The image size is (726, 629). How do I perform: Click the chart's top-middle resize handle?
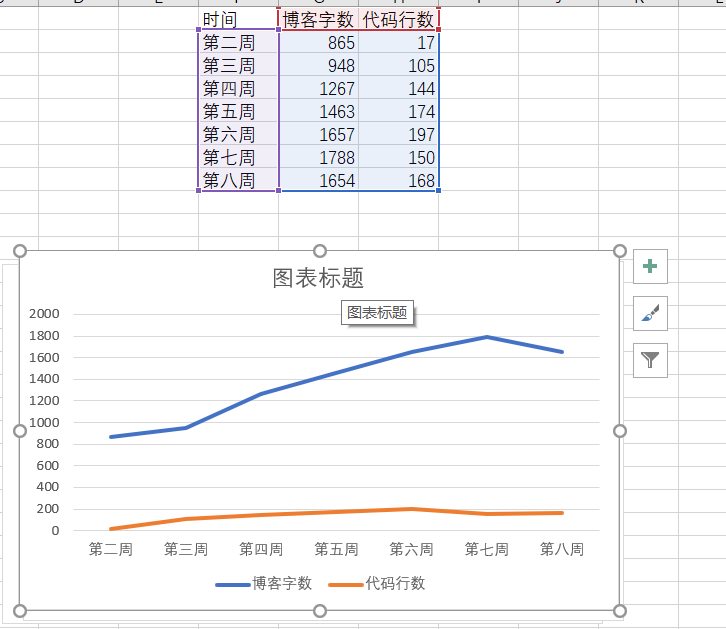[320, 251]
